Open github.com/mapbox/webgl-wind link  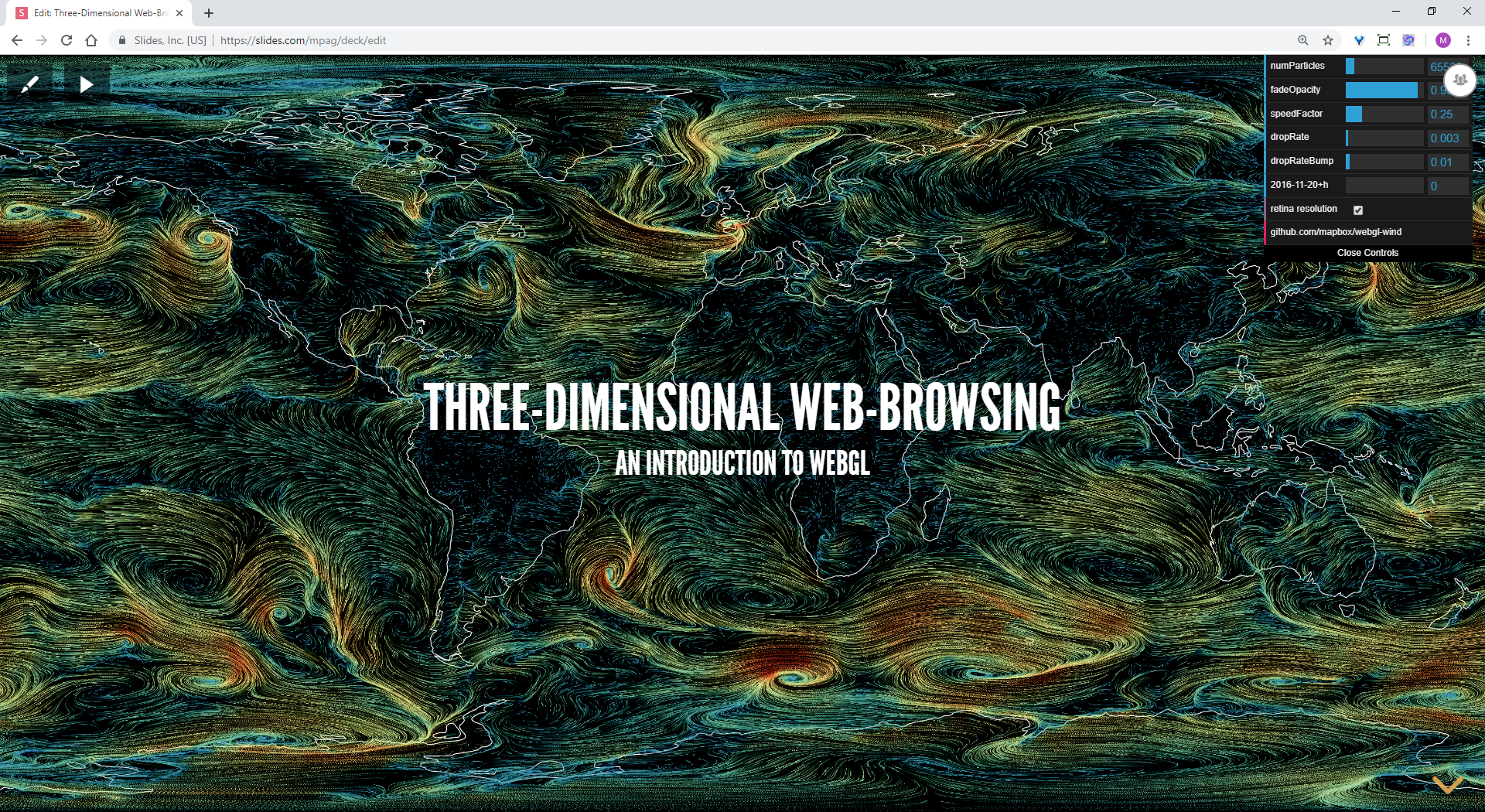click(1336, 232)
